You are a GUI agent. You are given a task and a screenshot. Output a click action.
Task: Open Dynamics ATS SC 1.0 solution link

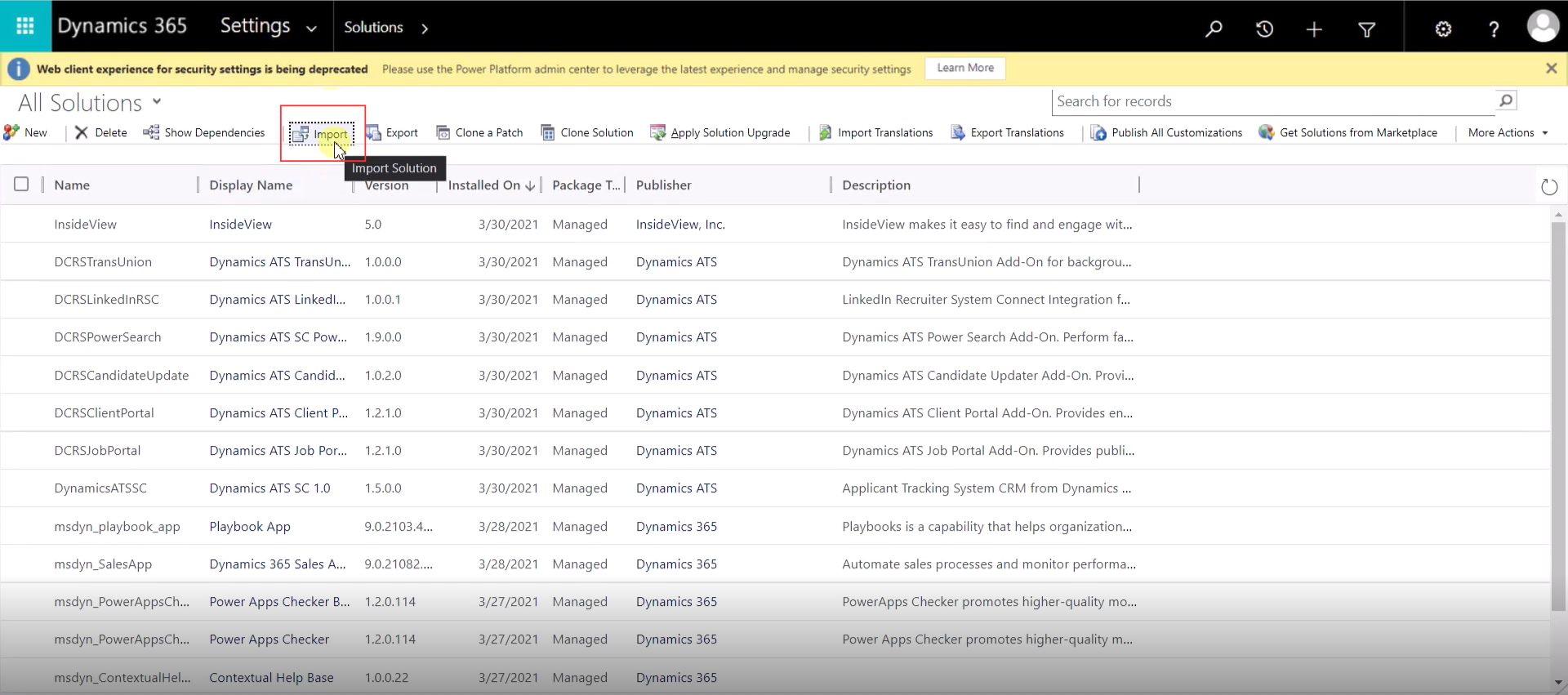pyautogui.click(x=269, y=488)
